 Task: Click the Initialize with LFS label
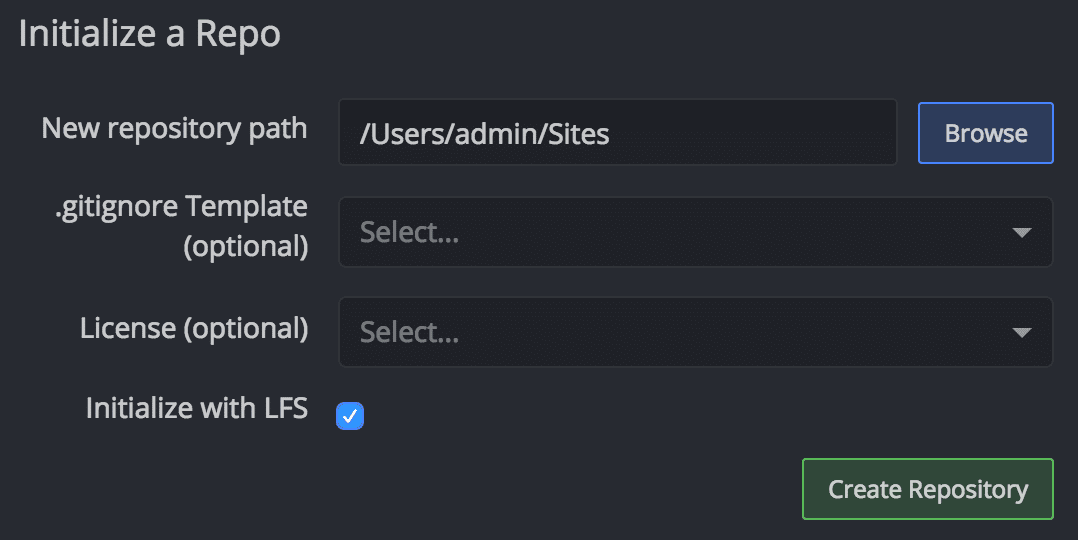point(196,408)
